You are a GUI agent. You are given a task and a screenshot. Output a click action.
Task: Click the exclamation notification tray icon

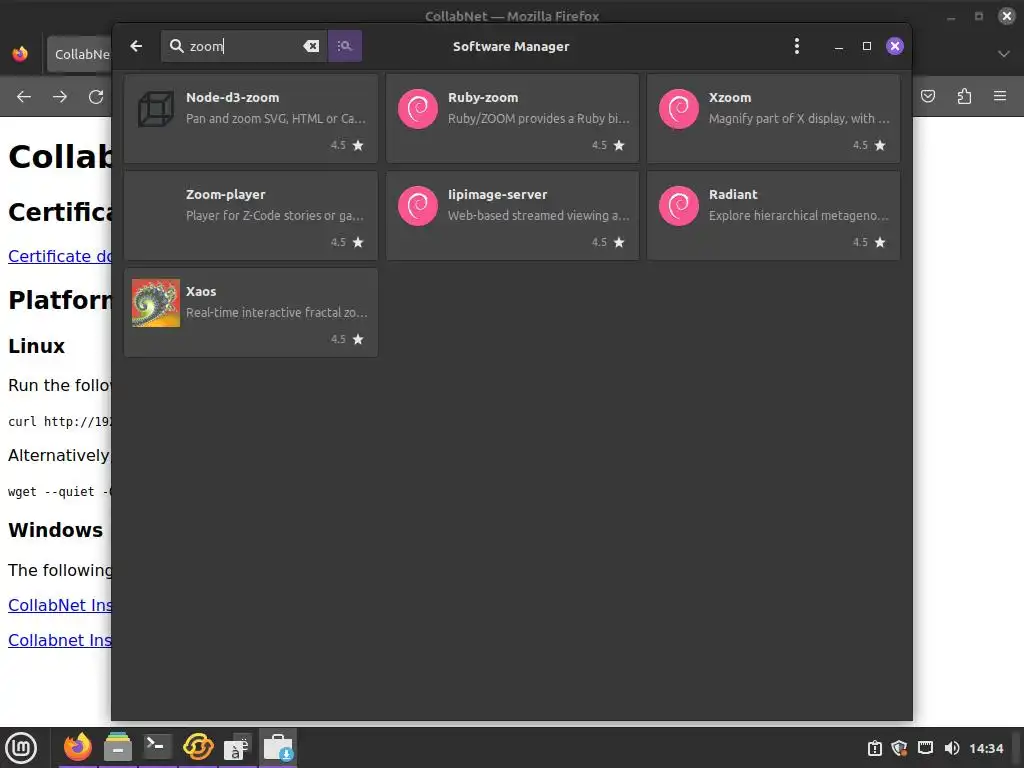[x=874, y=748]
